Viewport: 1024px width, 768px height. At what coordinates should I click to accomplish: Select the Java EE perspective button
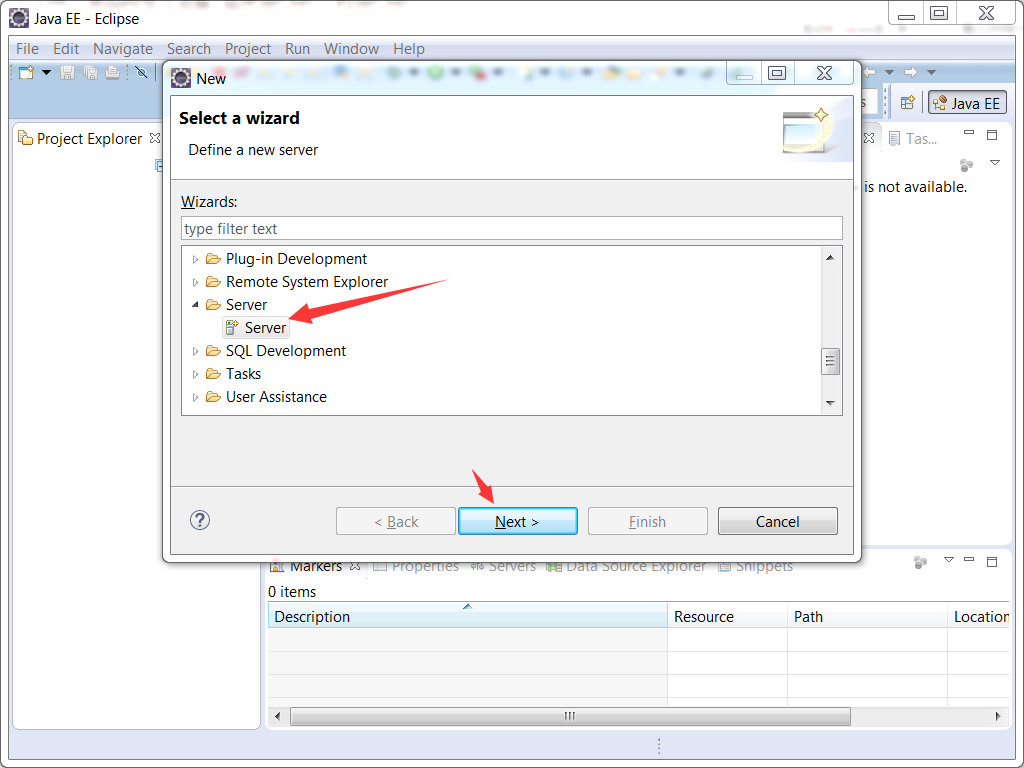(967, 103)
